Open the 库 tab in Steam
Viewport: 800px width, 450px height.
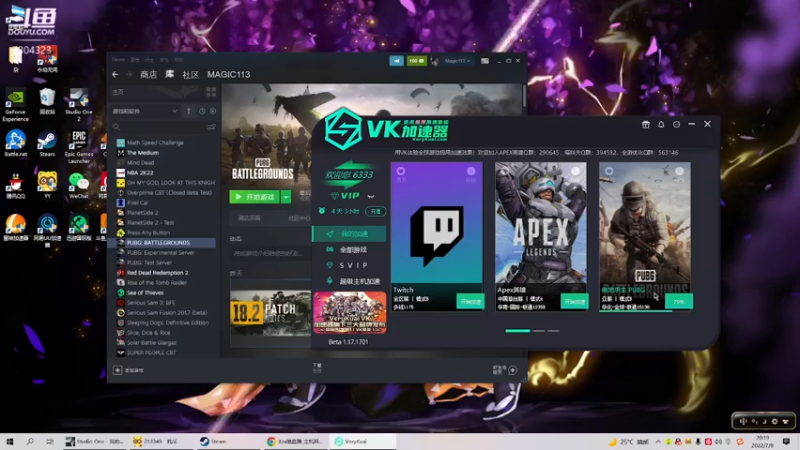(x=169, y=74)
